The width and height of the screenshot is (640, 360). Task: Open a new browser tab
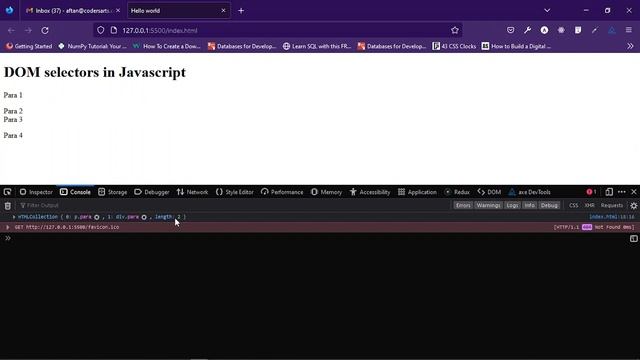click(241, 11)
